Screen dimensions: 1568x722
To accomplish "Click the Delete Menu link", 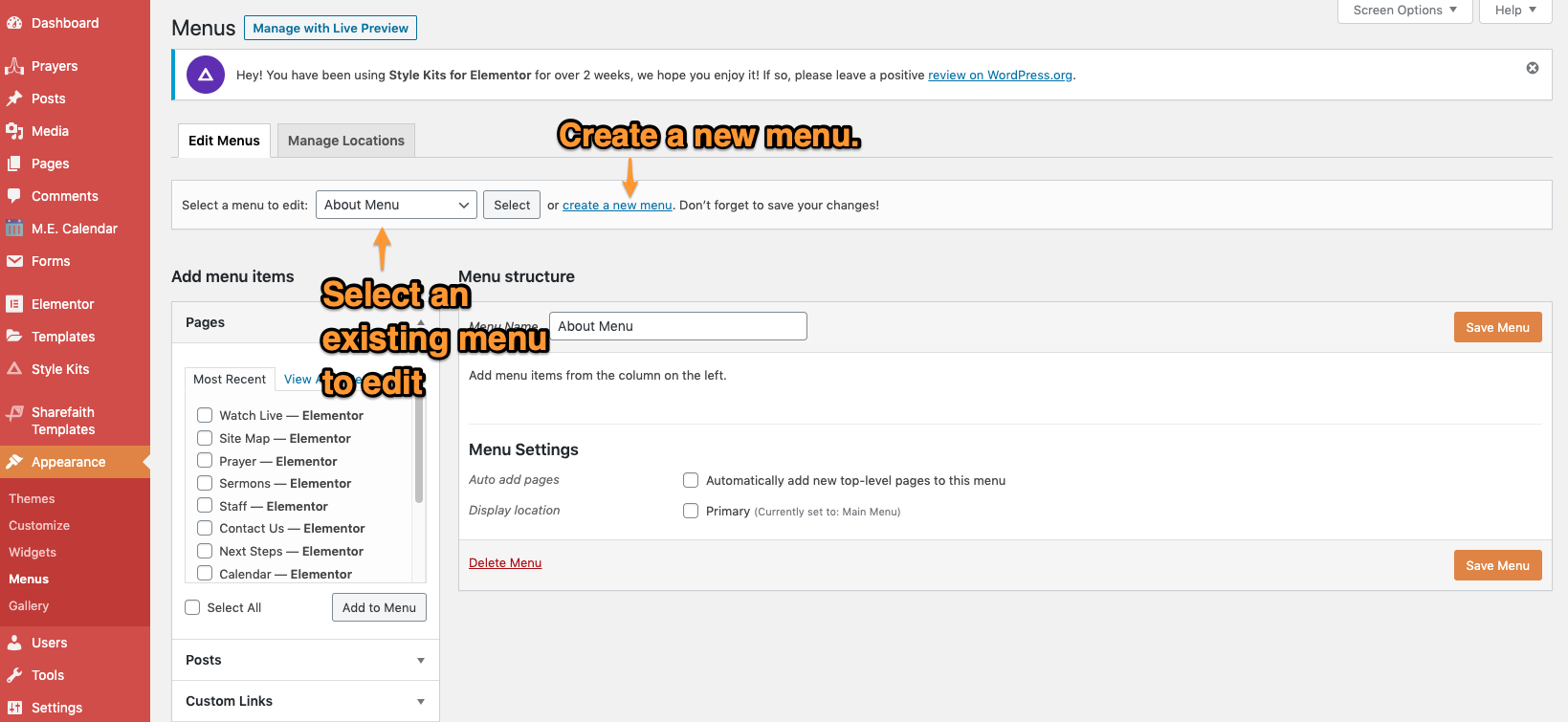I will (505, 563).
